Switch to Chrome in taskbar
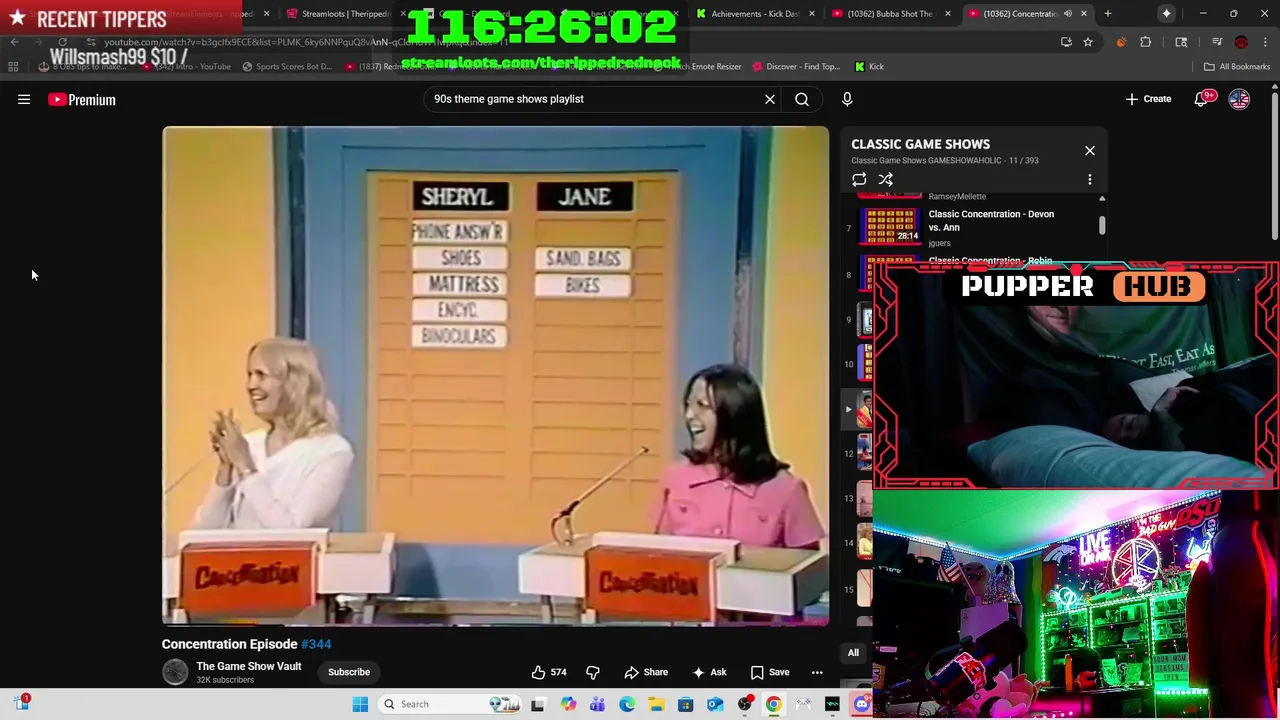Viewport: 1280px width, 720px height. (x=773, y=704)
